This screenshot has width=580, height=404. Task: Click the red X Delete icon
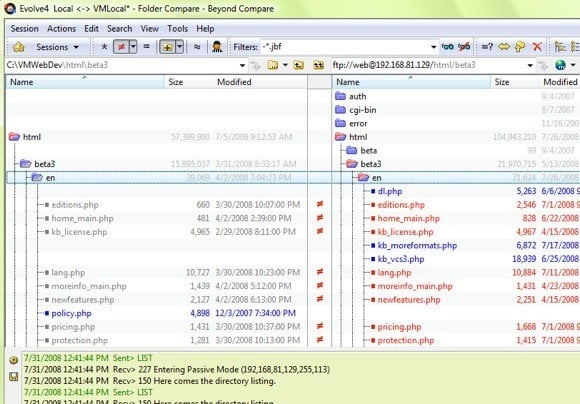pyautogui.click(x=537, y=47)
